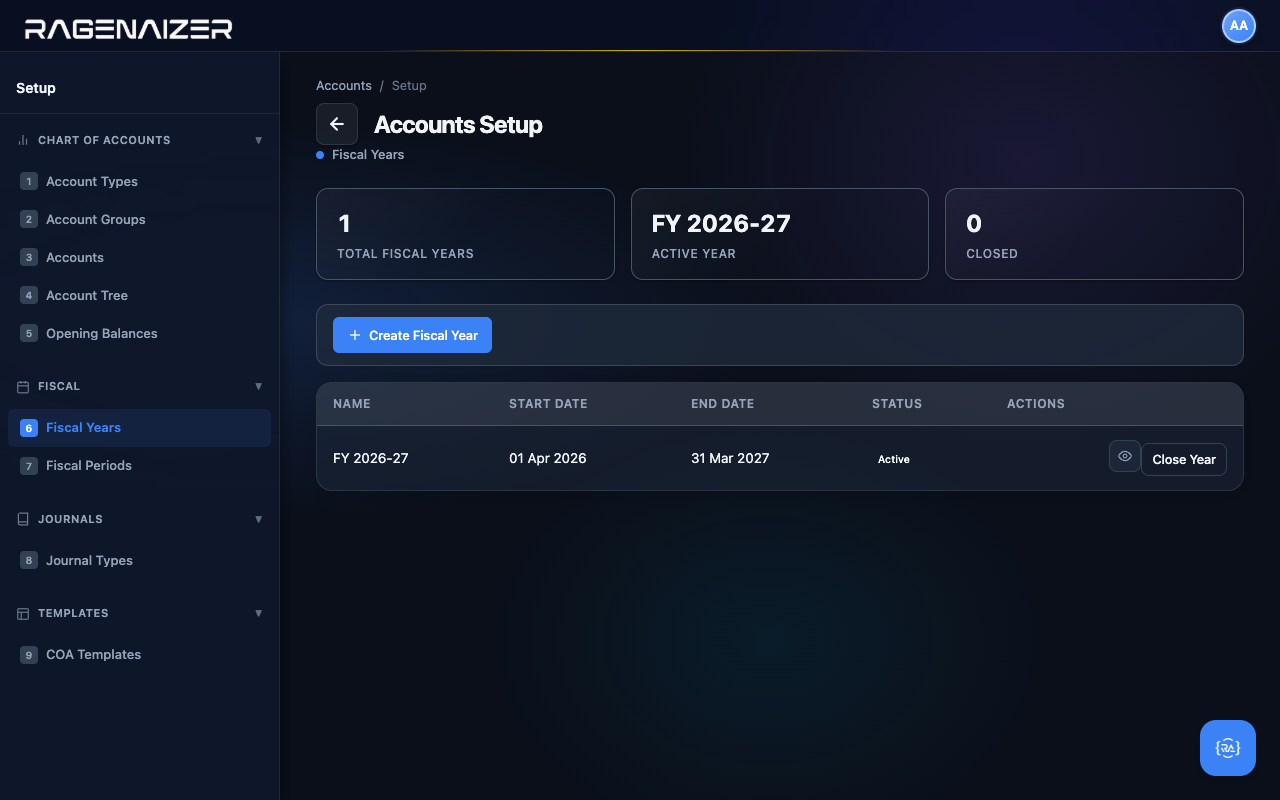Open Account Groups in sidebar
This screenshot has height=800, width=1280.
(139, 219)
